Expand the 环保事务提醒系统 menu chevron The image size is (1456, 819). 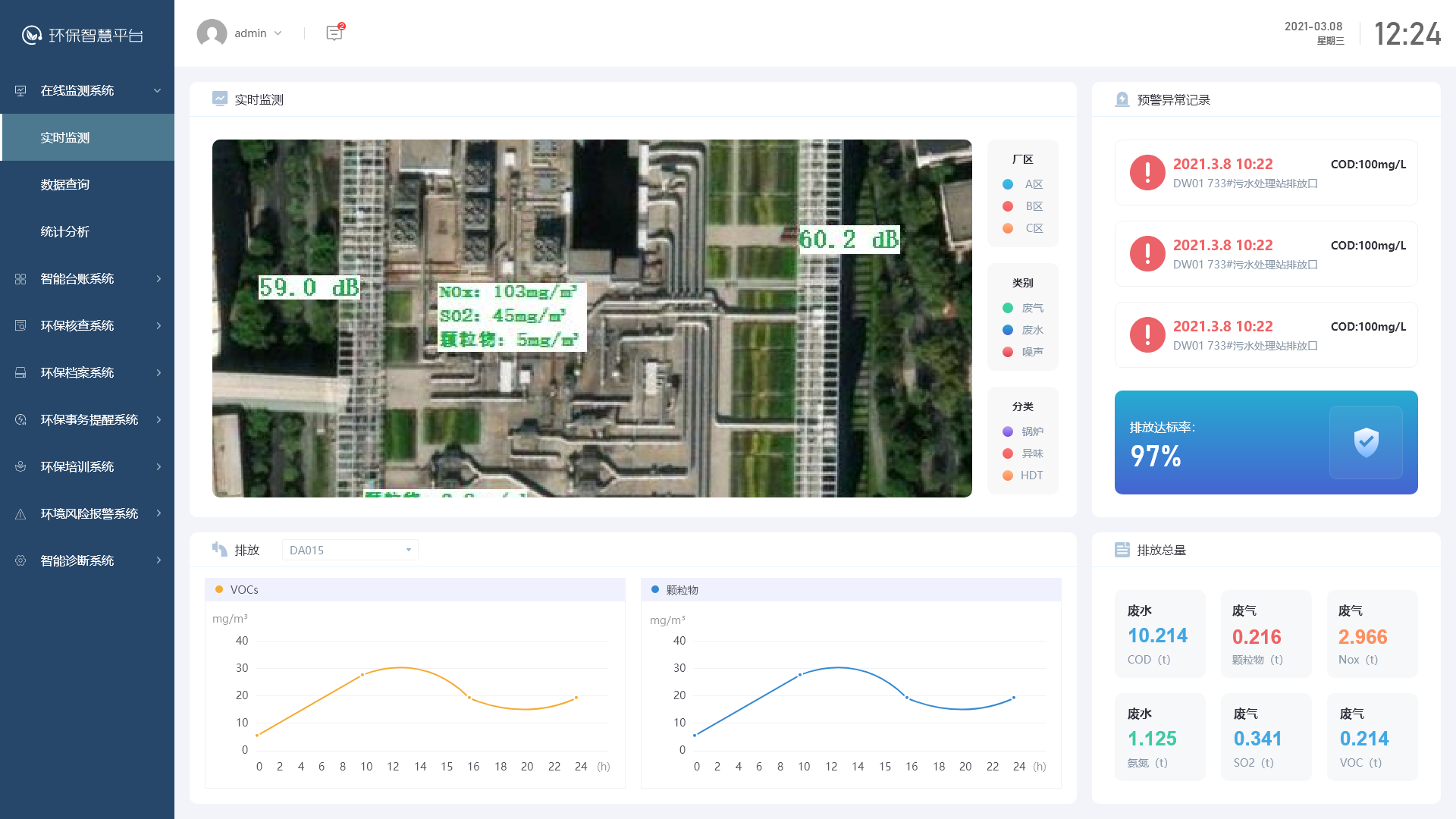[x=158, y=419]
